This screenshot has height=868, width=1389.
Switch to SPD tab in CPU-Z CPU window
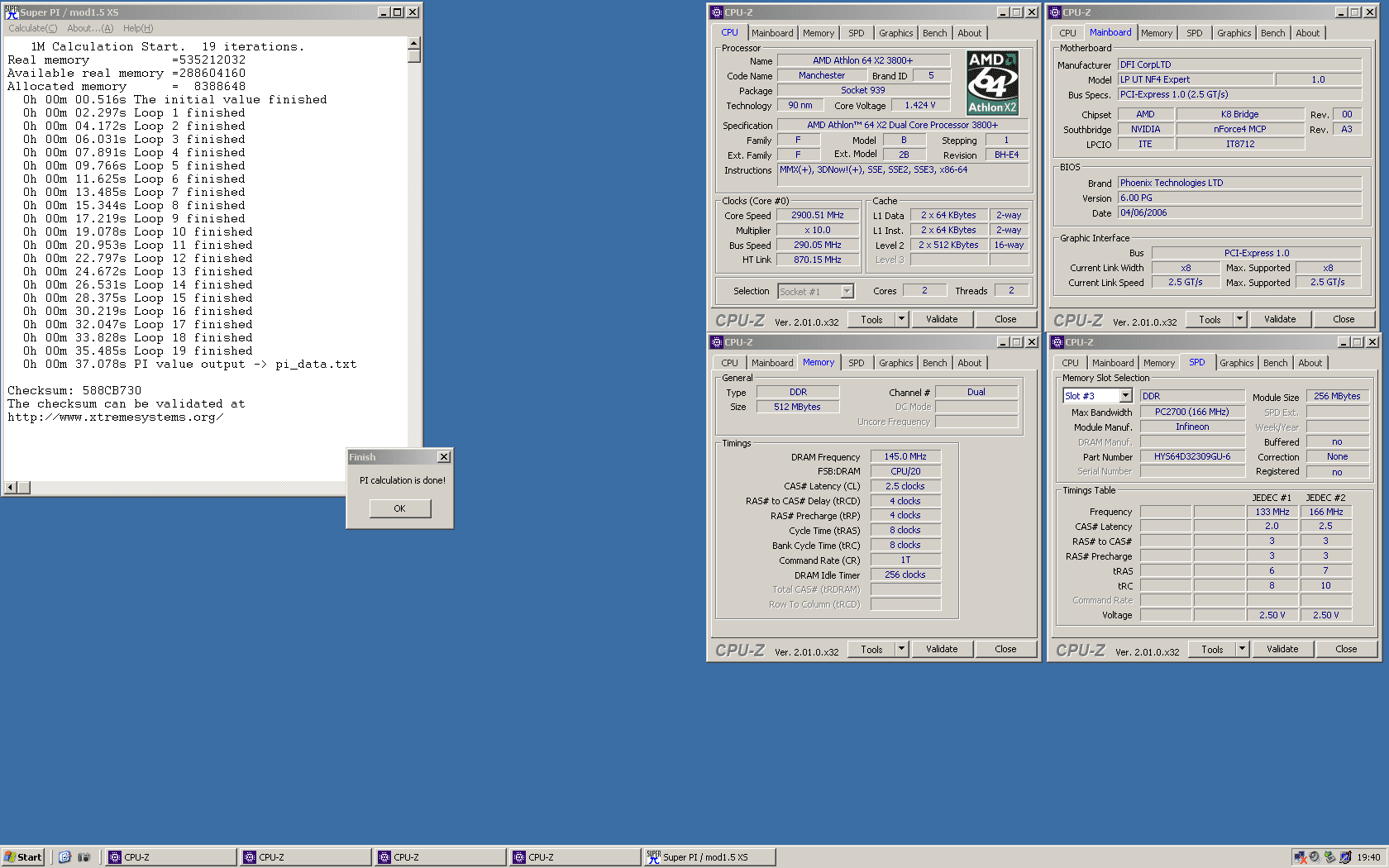[x=857, y=33]
